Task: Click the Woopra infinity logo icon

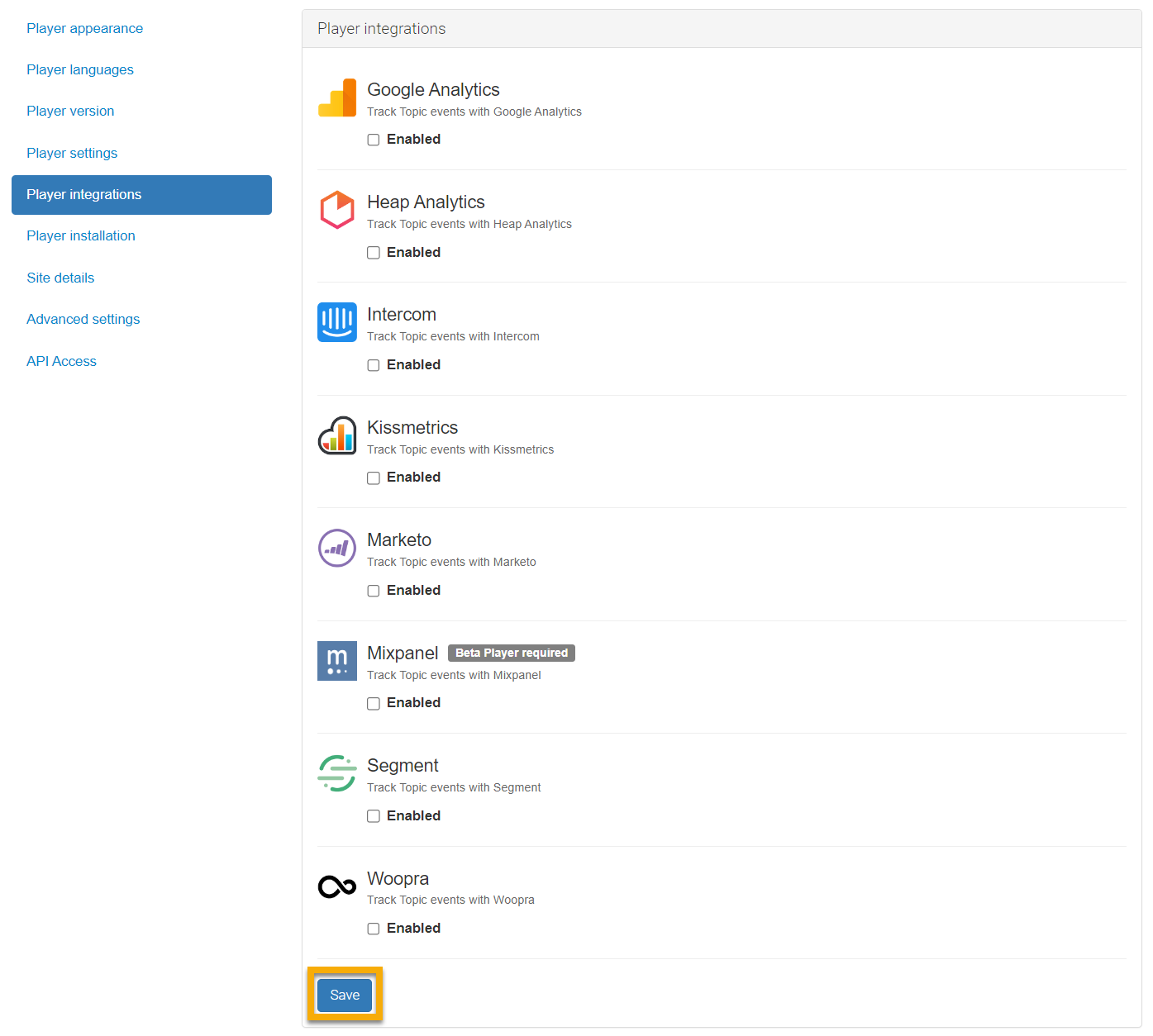Action: click(337, 886)
